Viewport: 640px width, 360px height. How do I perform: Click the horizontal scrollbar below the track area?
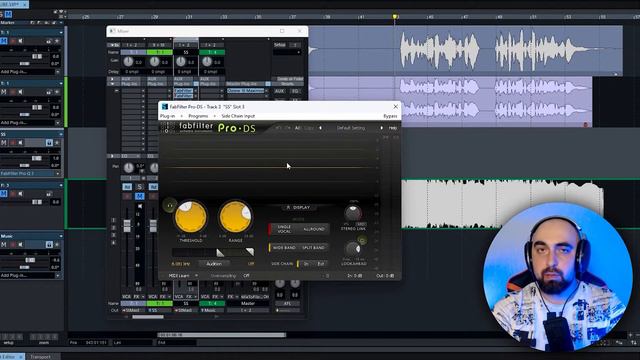222,335
